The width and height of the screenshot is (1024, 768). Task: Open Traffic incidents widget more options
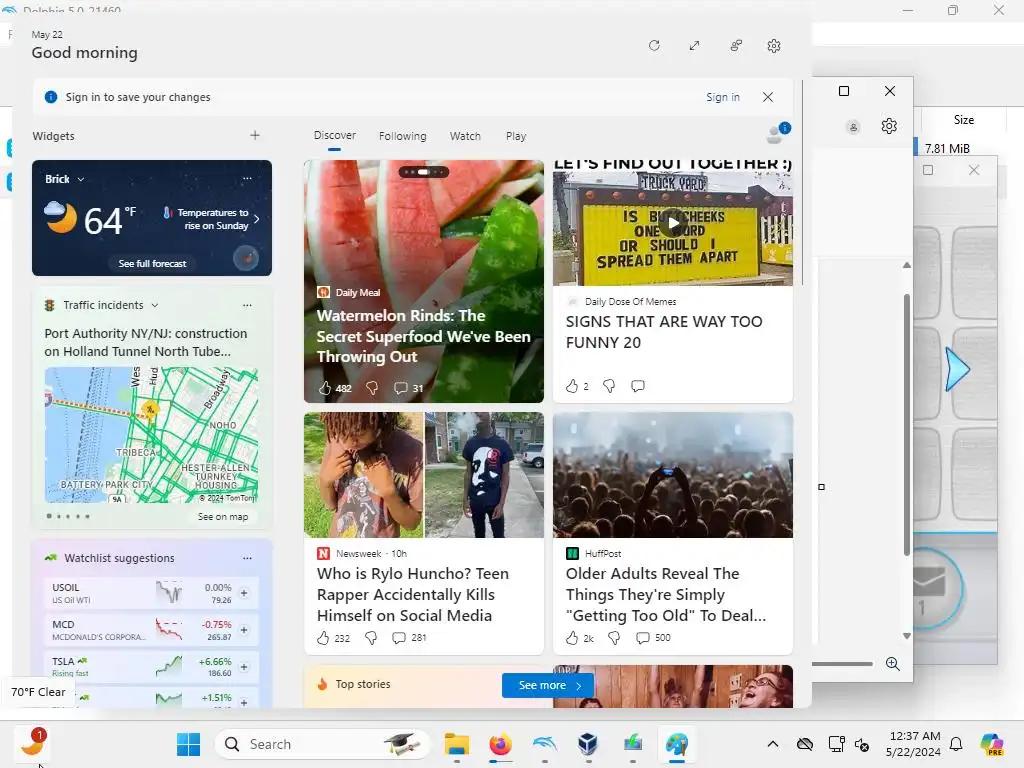click(247, 305)
